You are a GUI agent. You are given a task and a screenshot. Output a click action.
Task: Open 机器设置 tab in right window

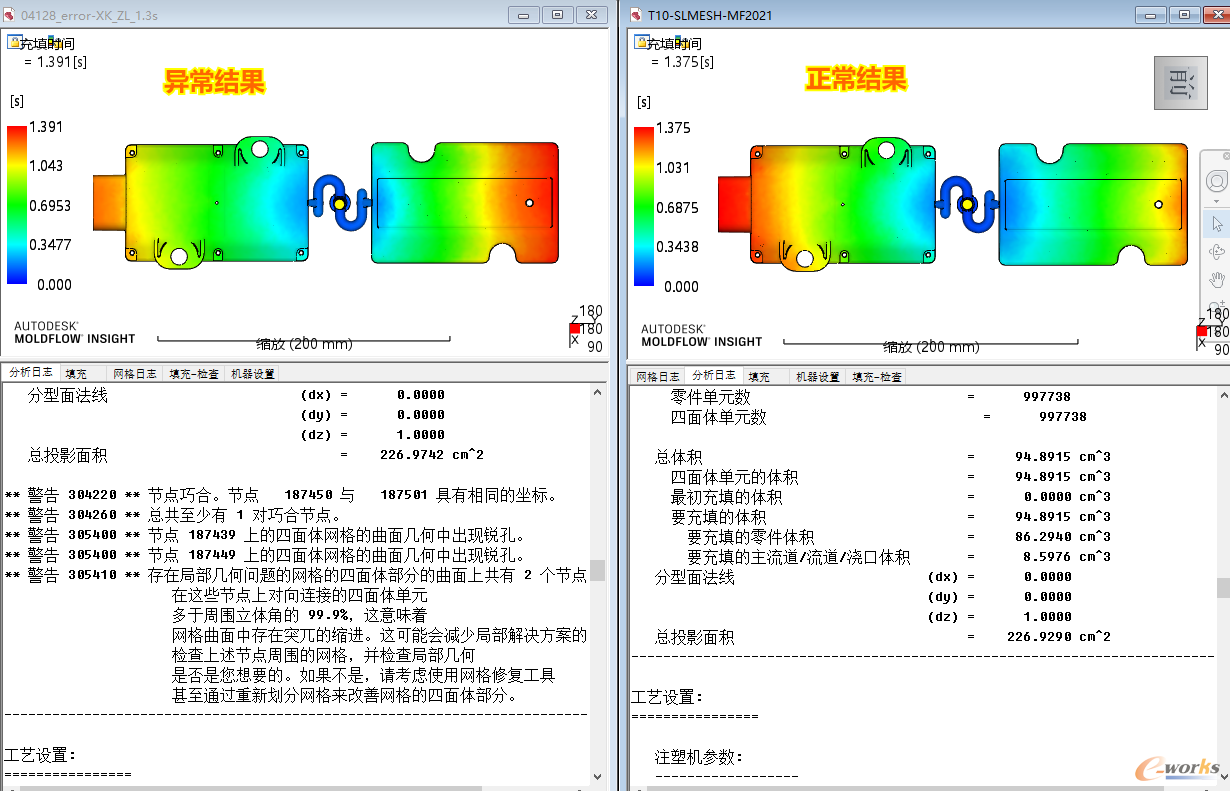click(818, 376)
